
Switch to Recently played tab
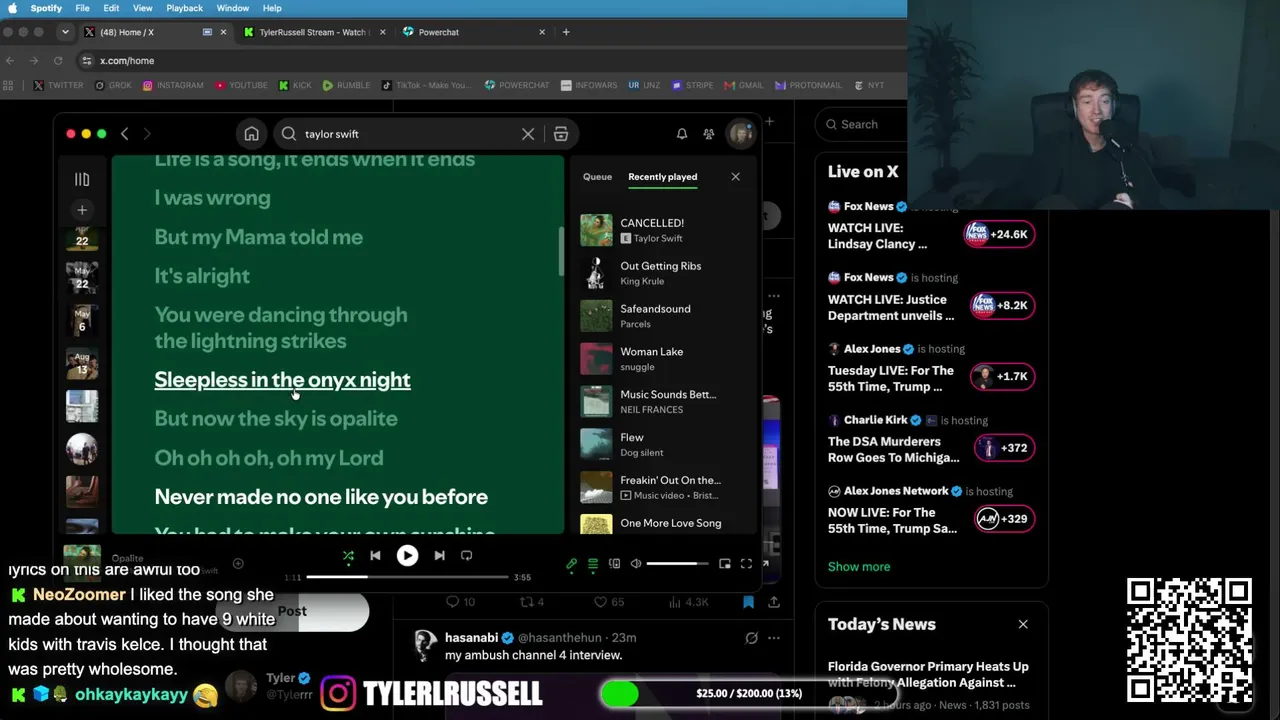(662, 177)
